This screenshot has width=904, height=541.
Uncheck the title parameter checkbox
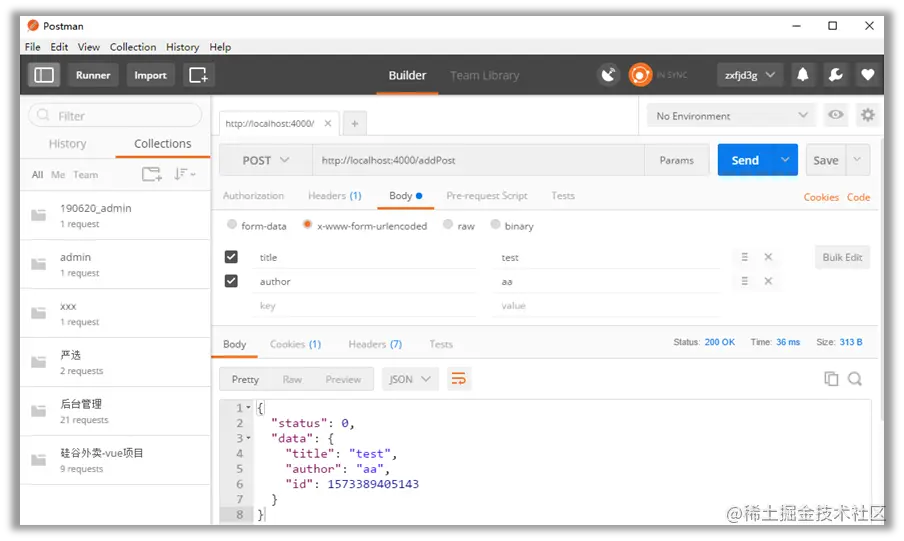click(231, 257)
